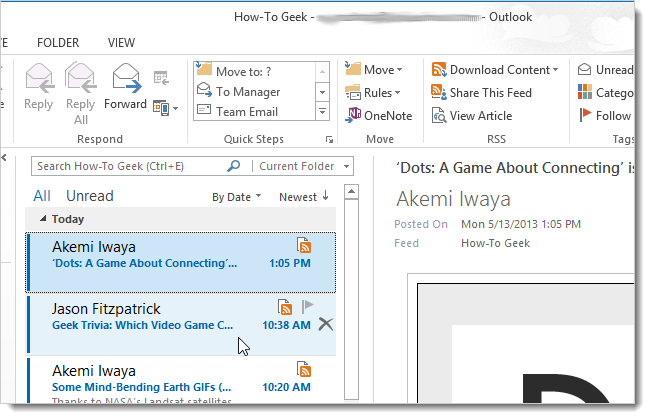The image size is (650, 419).
Task: Click RSS icon on 1:05 PM message
Action: click(x=304, y=245)
